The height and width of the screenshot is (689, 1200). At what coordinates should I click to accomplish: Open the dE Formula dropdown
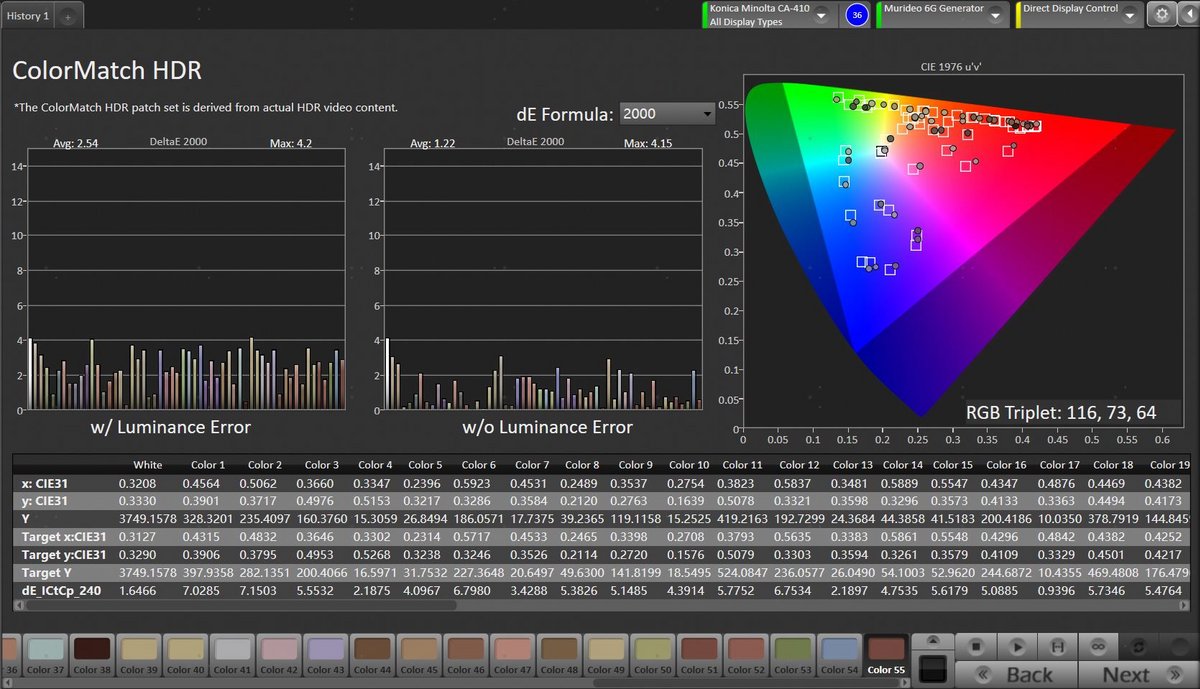coord(667,114)
